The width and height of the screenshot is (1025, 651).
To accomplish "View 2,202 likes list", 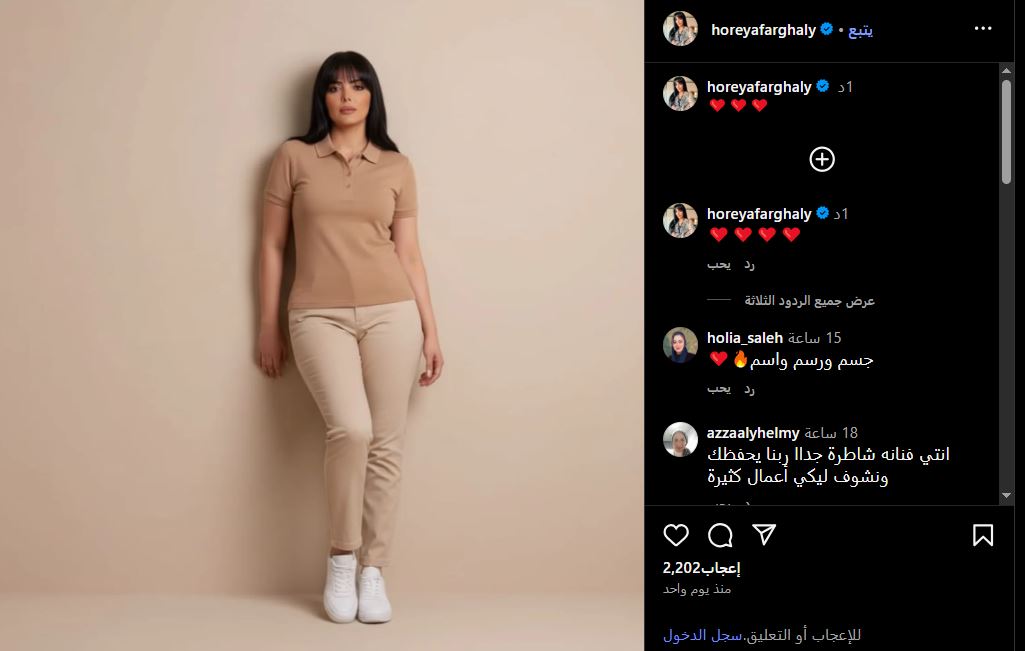I will 701,568.
